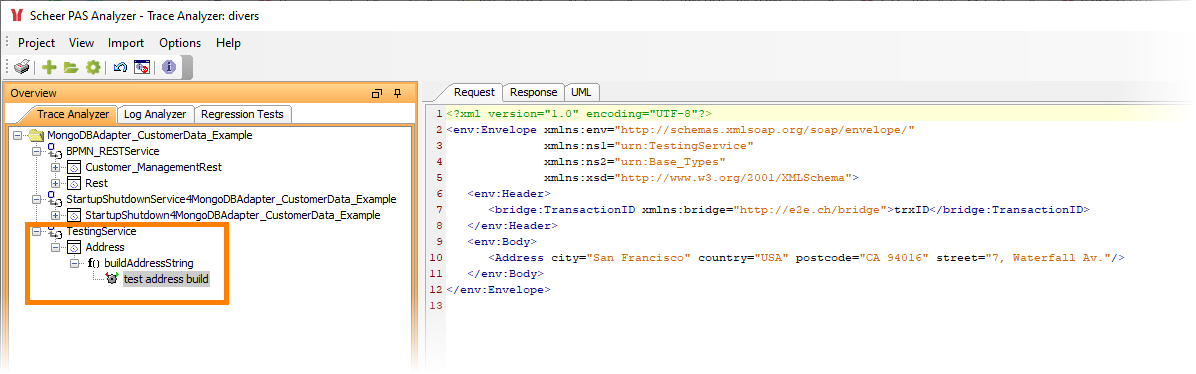
Task: Collapse the buildAddressString node
Action: (x=75, y=263)
